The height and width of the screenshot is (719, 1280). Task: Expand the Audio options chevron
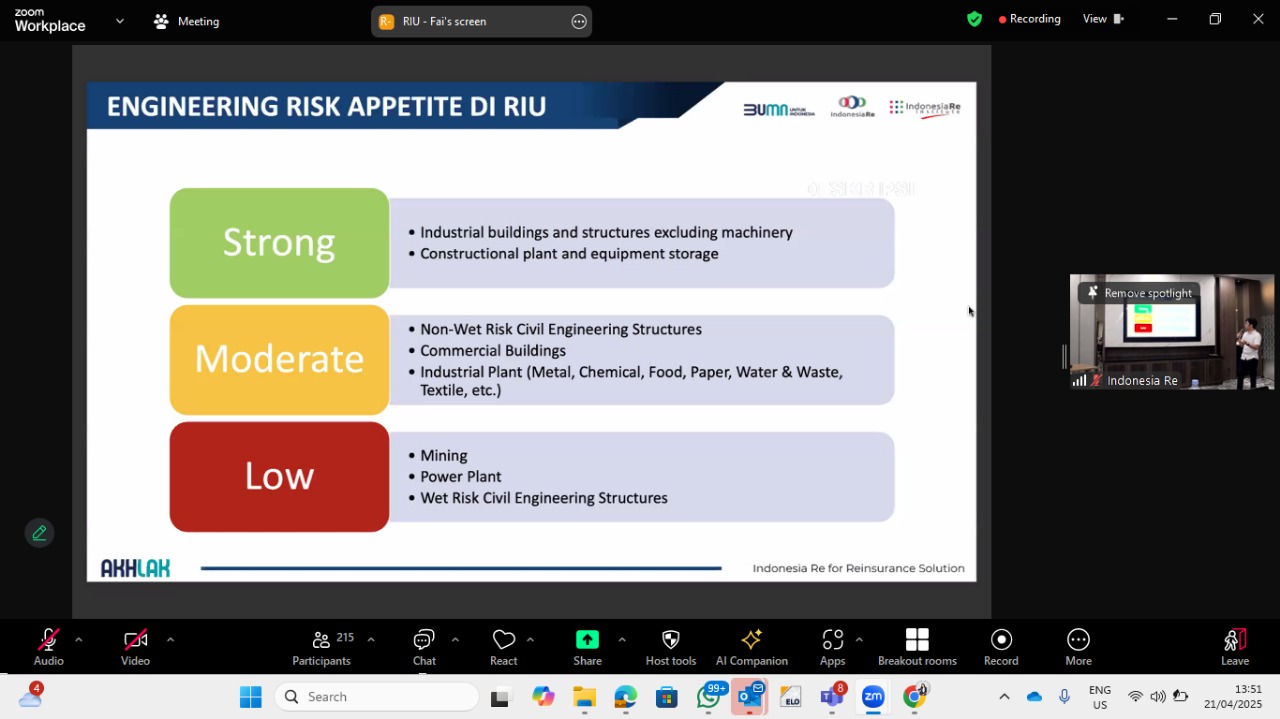[78, 639]
